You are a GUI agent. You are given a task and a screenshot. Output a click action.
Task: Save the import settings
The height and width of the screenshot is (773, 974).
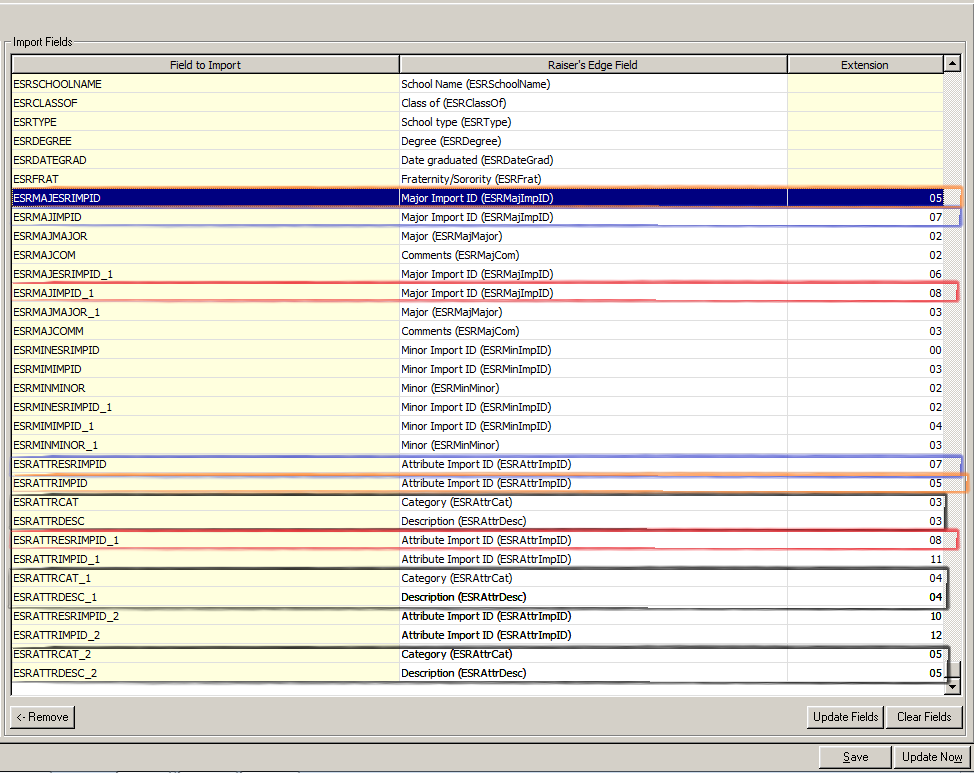855,757
